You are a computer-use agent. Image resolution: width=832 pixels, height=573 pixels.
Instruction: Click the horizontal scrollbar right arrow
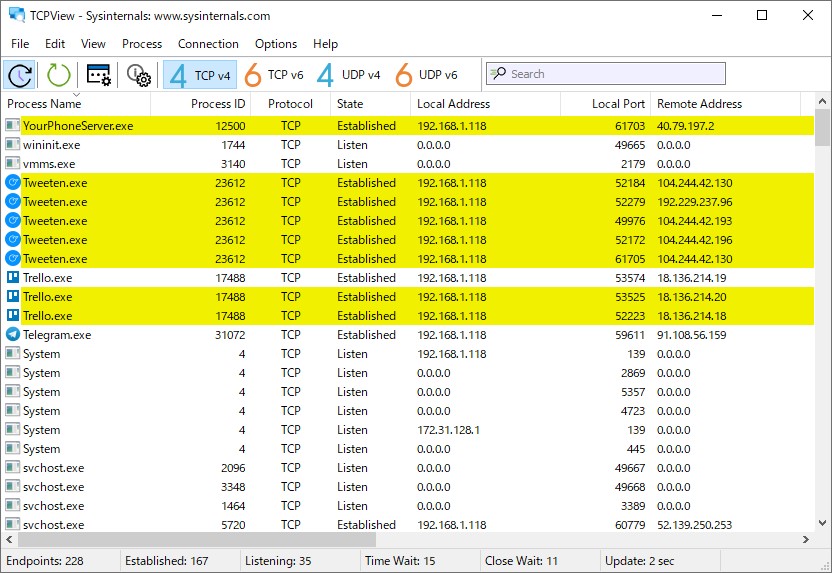point(806,540)
